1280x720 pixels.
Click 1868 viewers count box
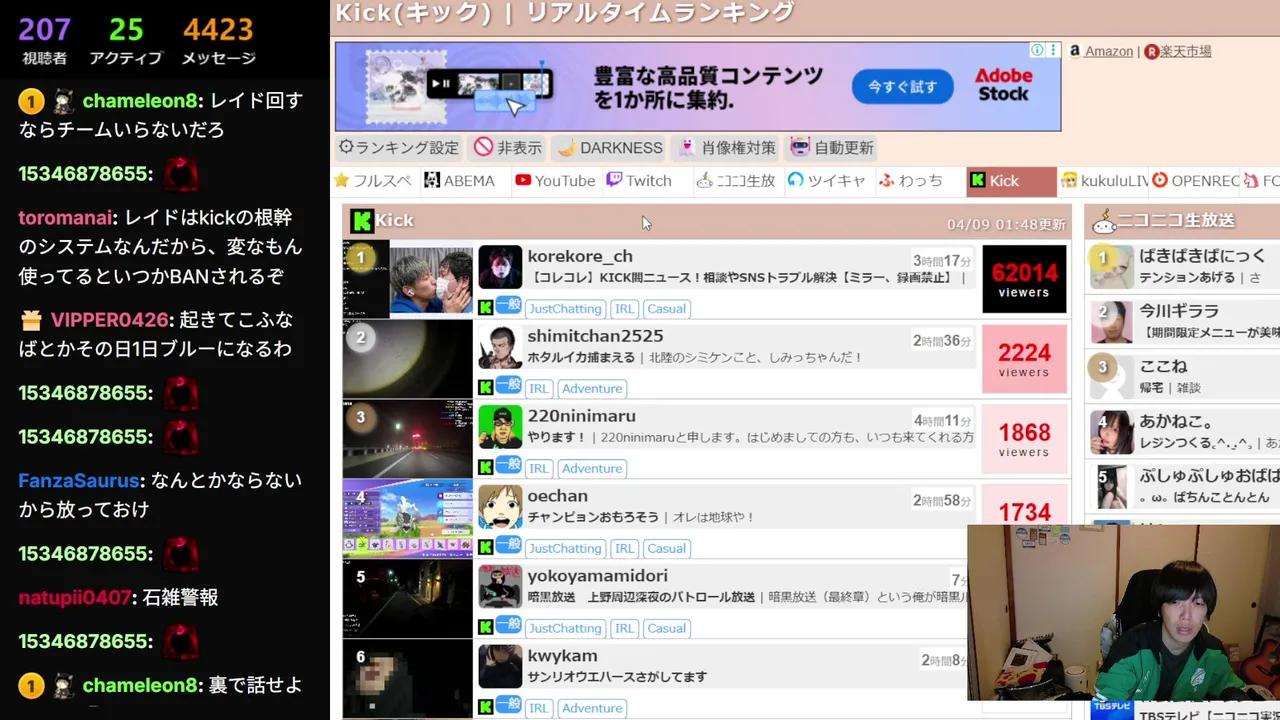(1024, 439)
